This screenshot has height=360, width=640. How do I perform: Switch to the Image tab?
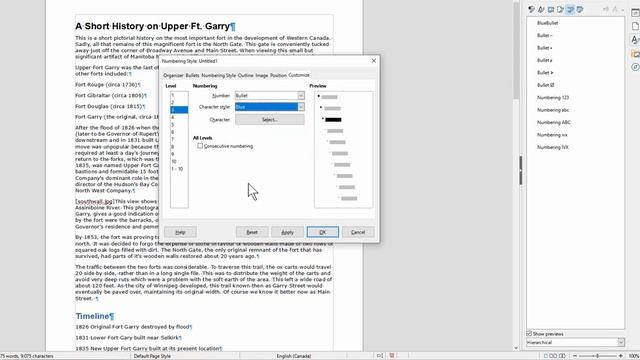pos(262,76)
